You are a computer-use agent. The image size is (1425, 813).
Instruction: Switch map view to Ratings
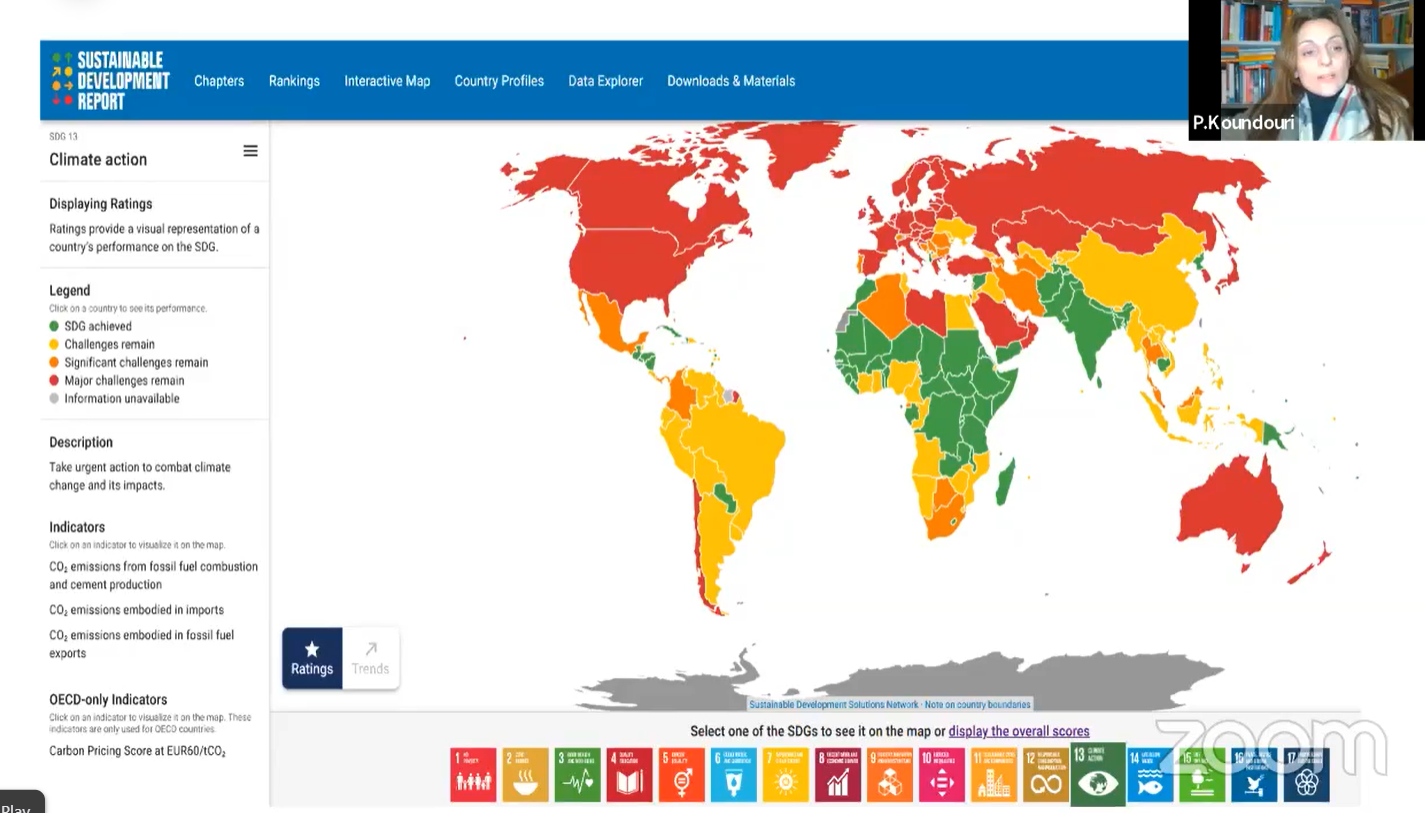click(312, 658)
